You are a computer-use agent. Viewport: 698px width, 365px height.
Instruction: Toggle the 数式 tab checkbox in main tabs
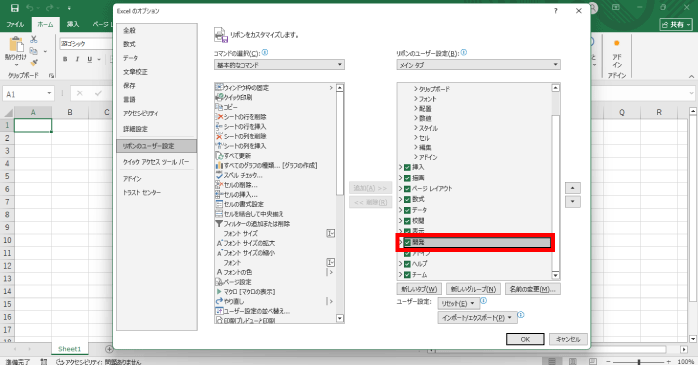coord(407,199)
